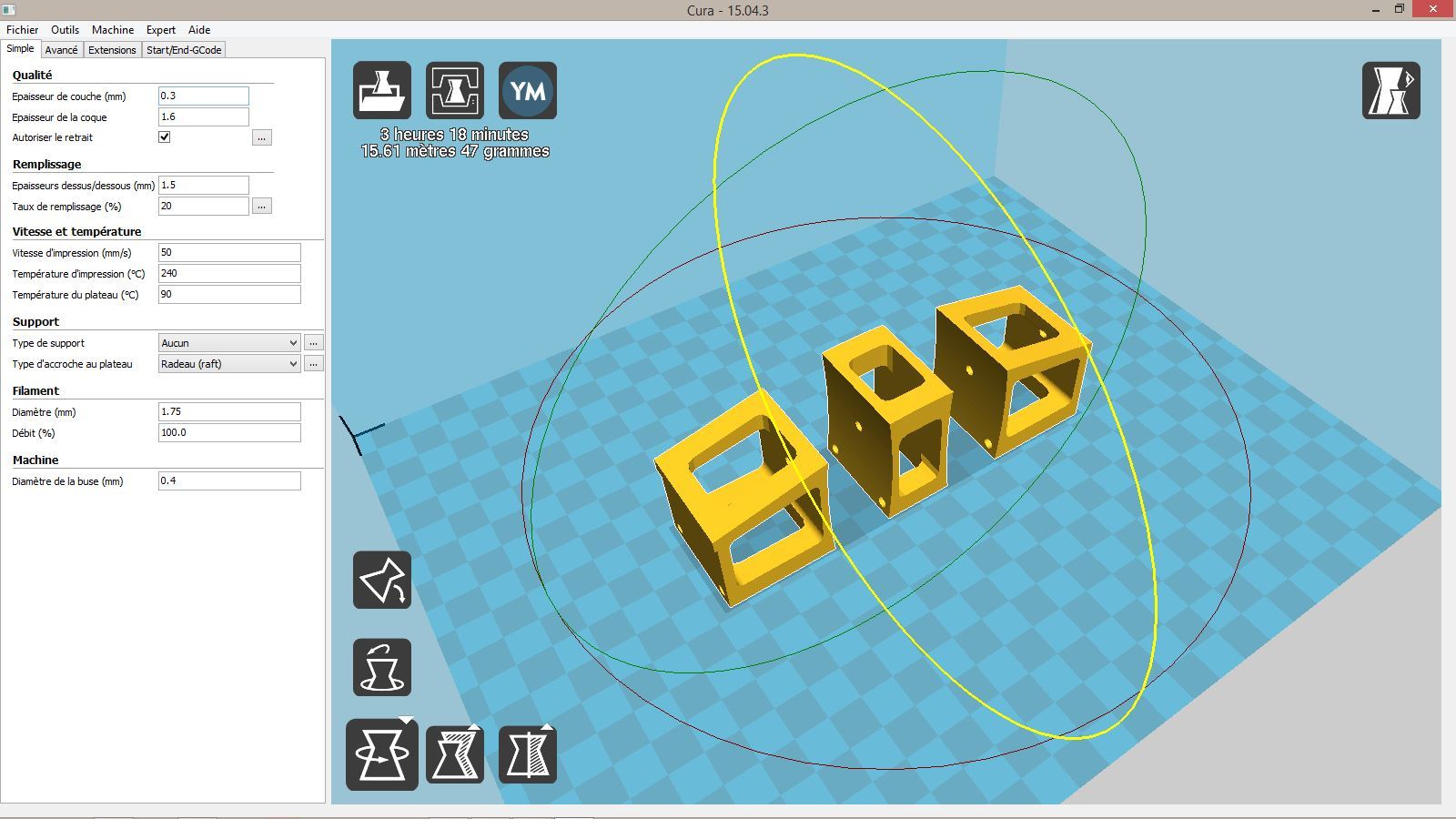This screenshot has width=1456, height=819.
Task: Click the Filament section heading
Action: pyautogui.click(x=35, y=391)
